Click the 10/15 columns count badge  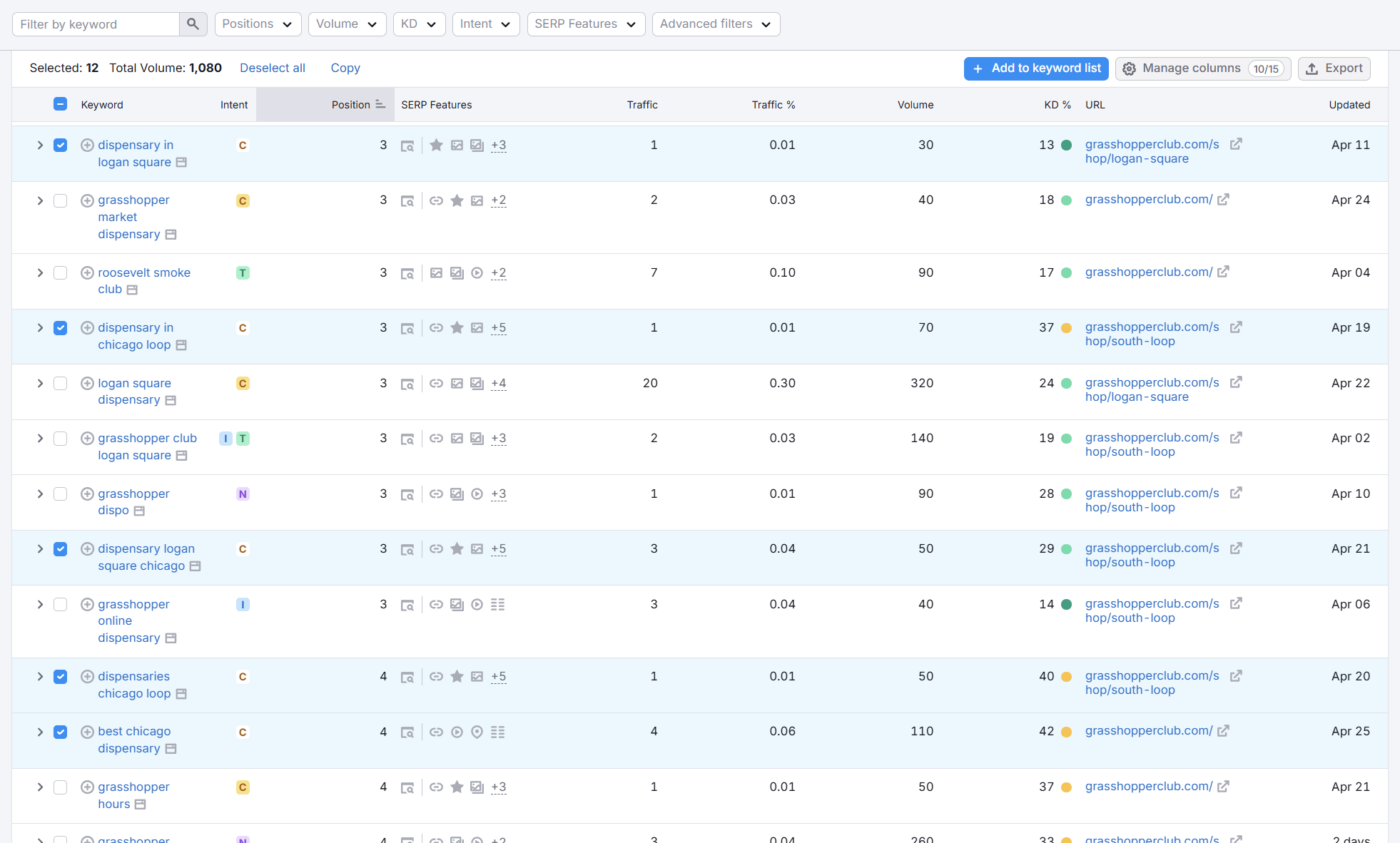pos(1266,68)
